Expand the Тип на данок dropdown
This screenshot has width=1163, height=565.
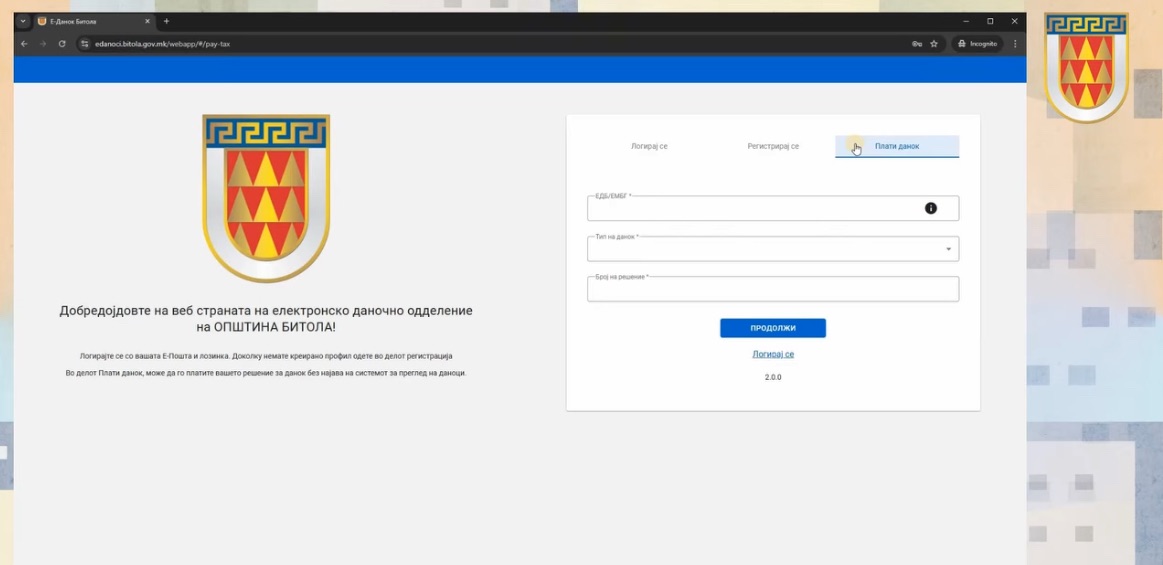click(948, 249)
